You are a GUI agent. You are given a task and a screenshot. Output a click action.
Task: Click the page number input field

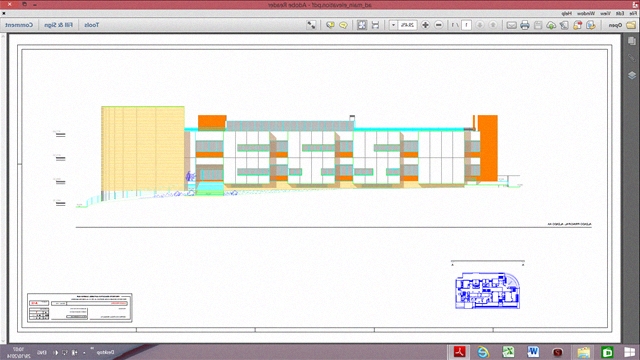(x=467, y=25)
